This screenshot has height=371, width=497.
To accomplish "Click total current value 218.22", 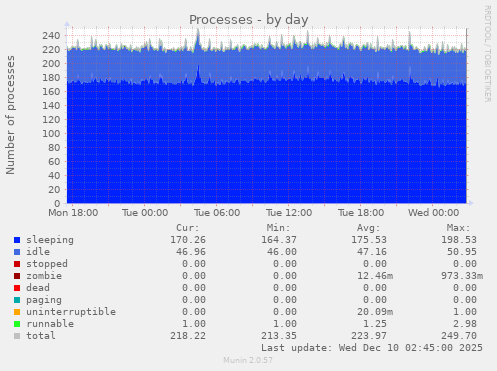I will (188, 336).
